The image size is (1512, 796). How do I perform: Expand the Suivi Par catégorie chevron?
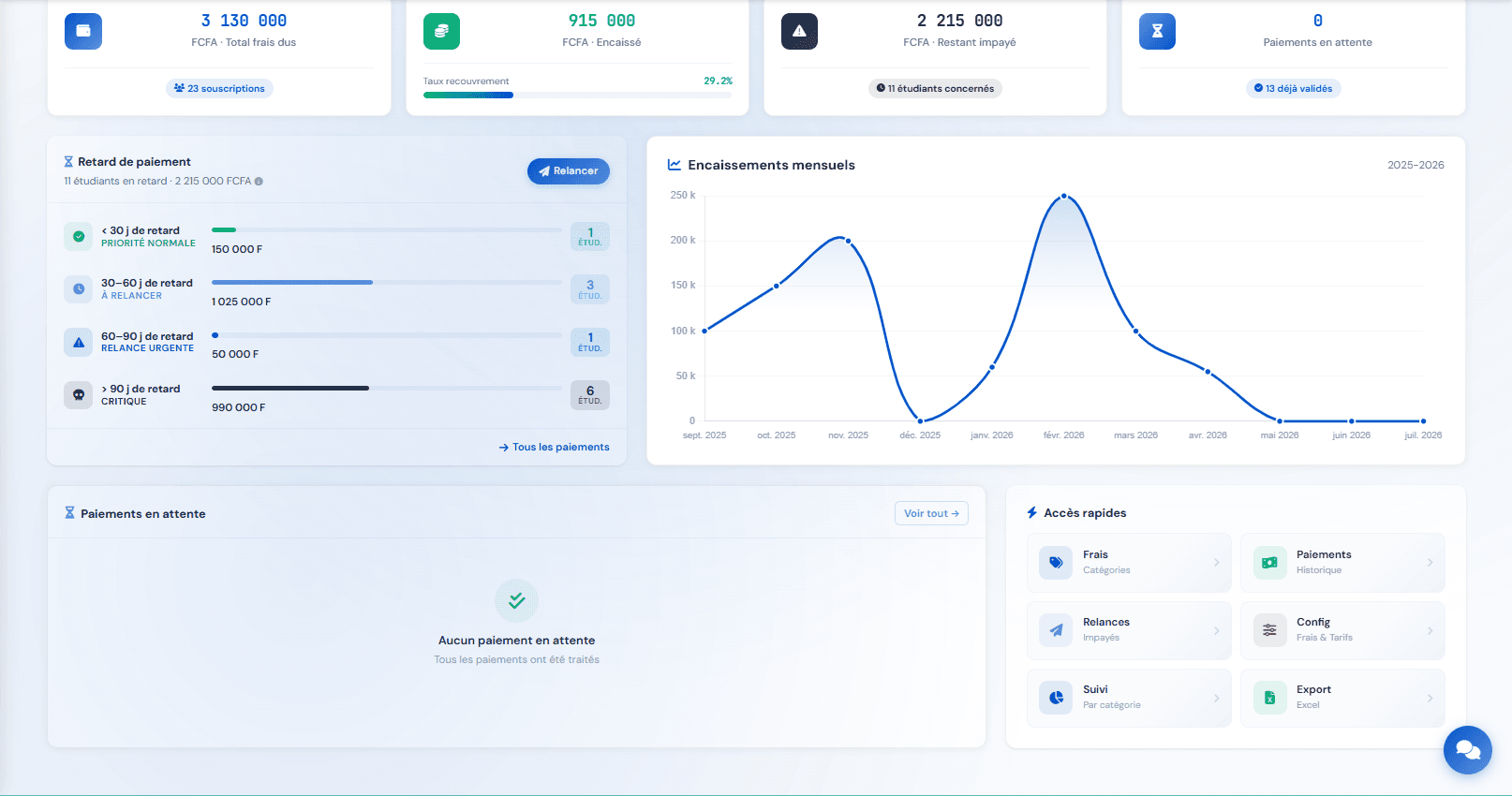[1216, 698]
